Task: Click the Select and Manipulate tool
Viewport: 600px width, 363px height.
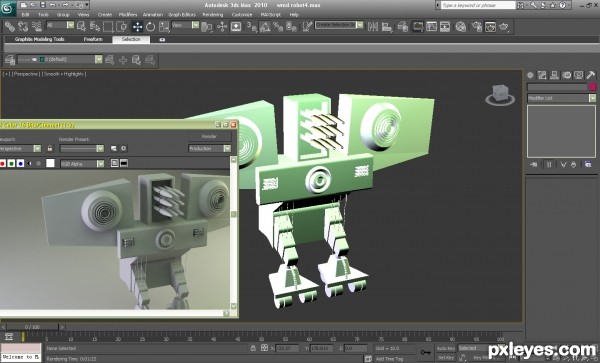Action: pyautogui.click(x=222, y=26)
